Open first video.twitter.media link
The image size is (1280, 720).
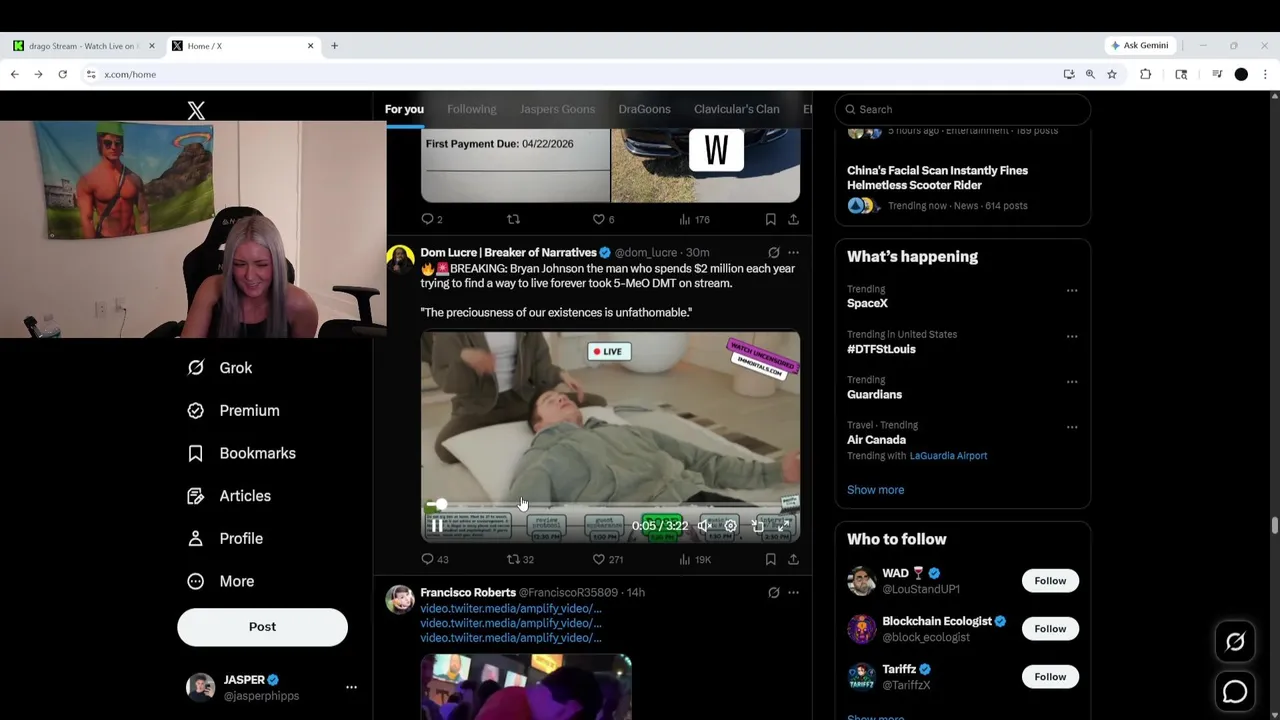tap(511, 608)
